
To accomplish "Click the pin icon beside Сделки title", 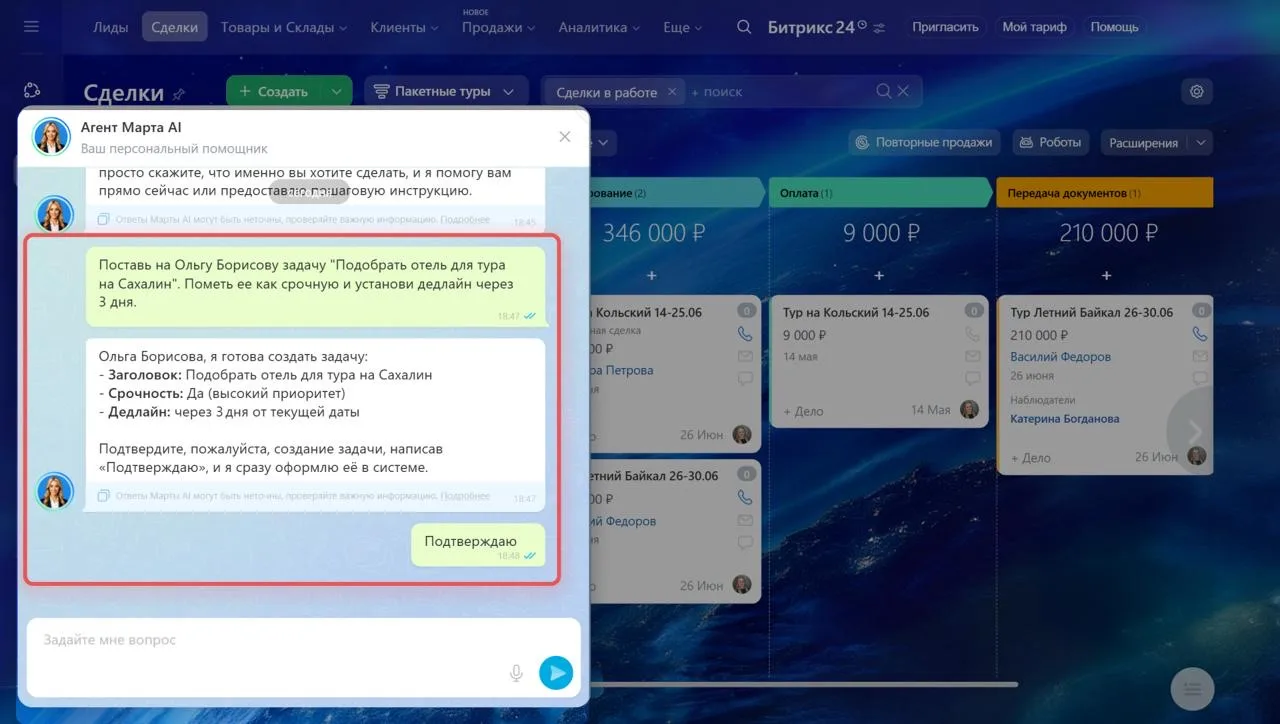I will (x=179, y=94).
